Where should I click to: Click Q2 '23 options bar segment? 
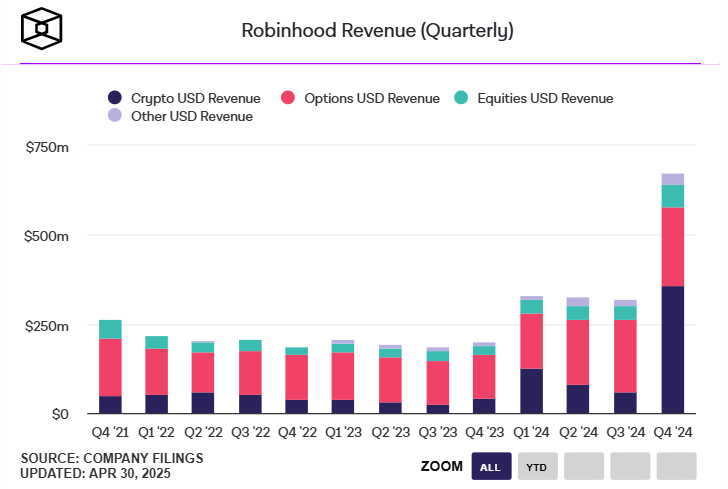(x=390, y=380)
